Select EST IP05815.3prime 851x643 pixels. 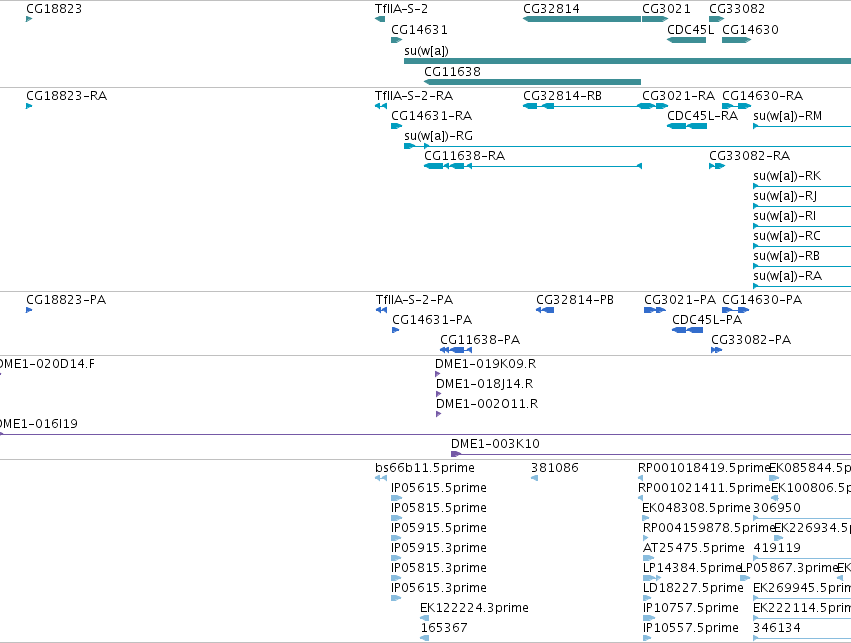pos(439,568)
